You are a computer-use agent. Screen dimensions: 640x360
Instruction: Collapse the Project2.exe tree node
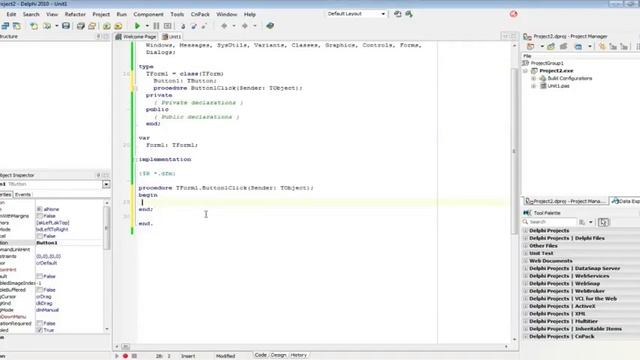[x=526, y=71]
